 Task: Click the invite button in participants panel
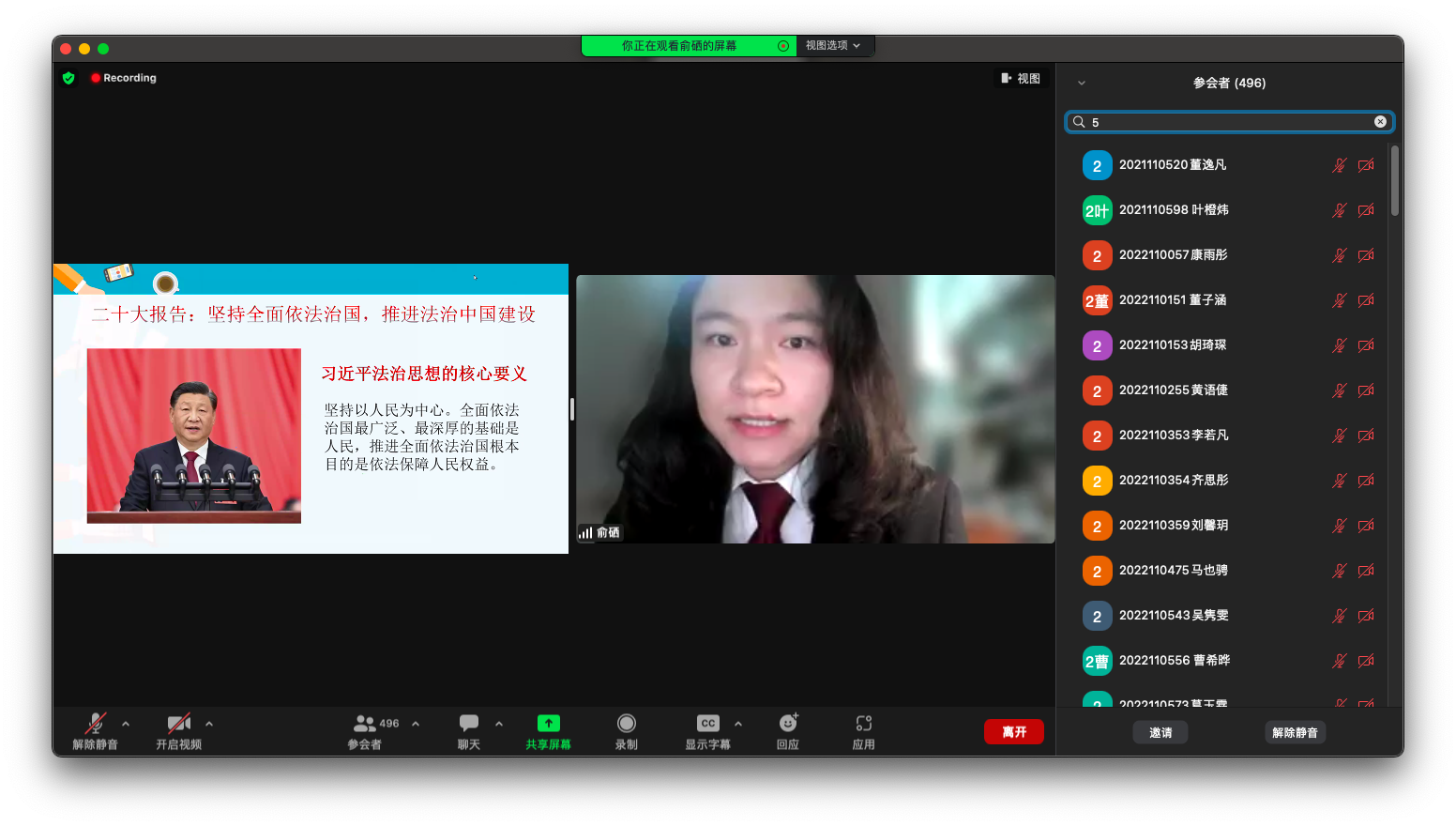pos(1160,732)
